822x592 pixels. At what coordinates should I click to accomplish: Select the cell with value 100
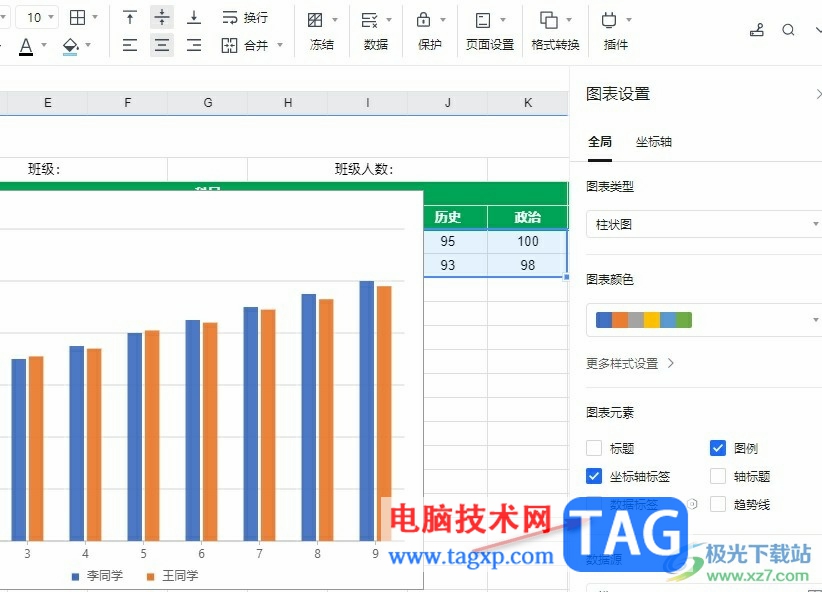528,241
